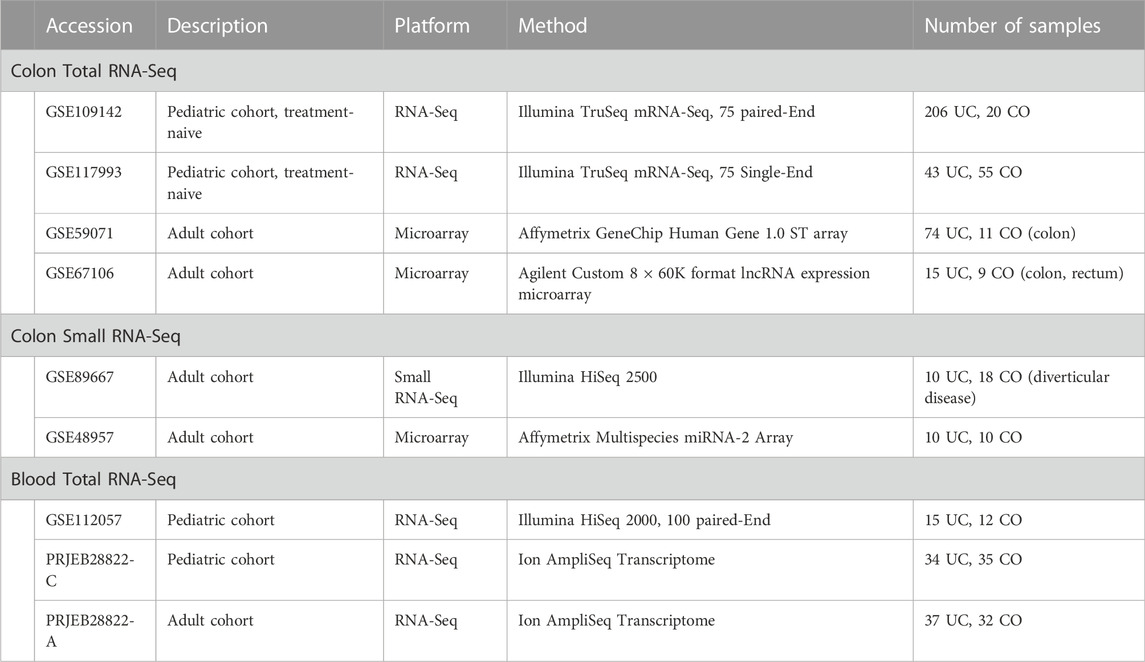Click the Description column header
1145x662 pixels.
tap(218, 26)
